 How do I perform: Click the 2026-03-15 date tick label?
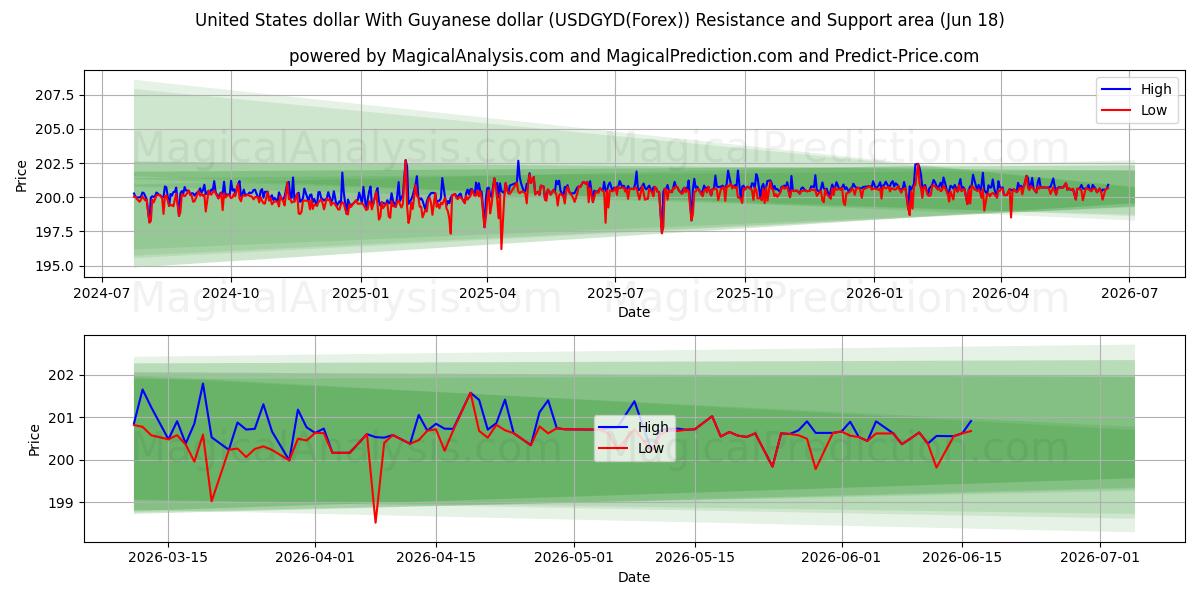coord(168,558)
